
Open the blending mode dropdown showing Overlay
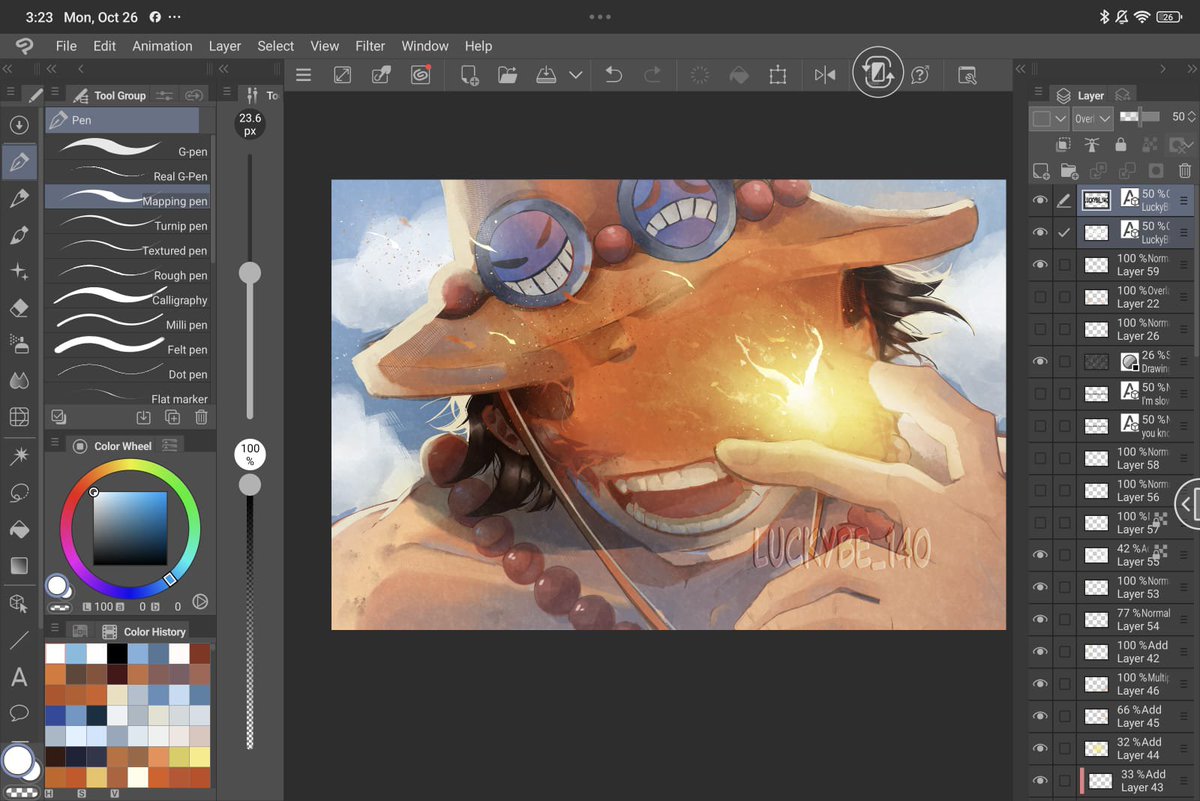click(1092, 118)
